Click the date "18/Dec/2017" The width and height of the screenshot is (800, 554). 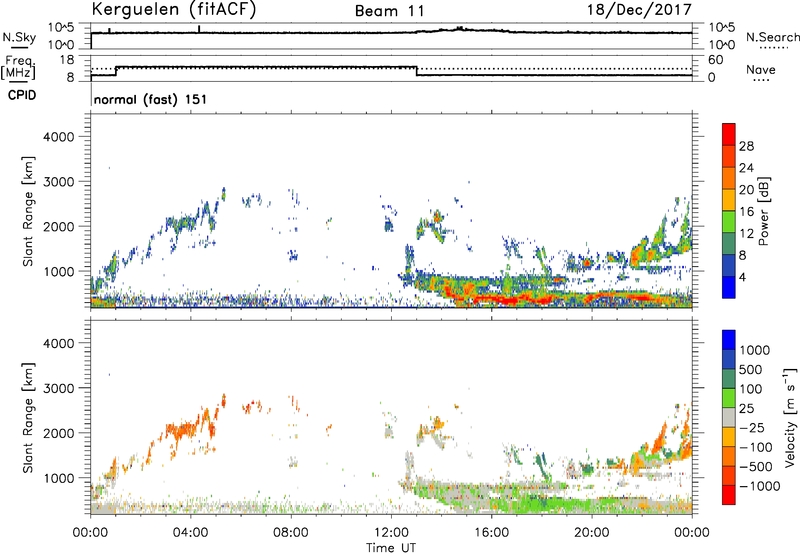pos(639,10)
